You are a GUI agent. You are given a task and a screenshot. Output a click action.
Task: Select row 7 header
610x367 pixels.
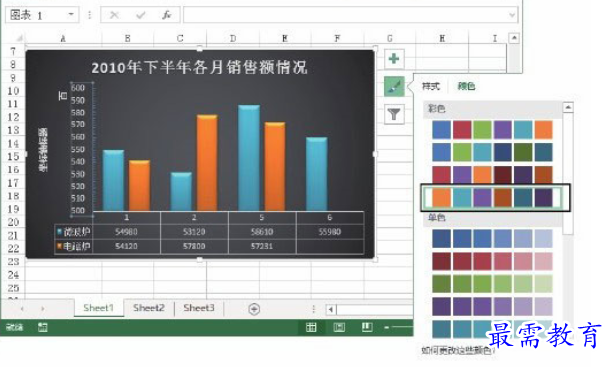coord(13,51)
